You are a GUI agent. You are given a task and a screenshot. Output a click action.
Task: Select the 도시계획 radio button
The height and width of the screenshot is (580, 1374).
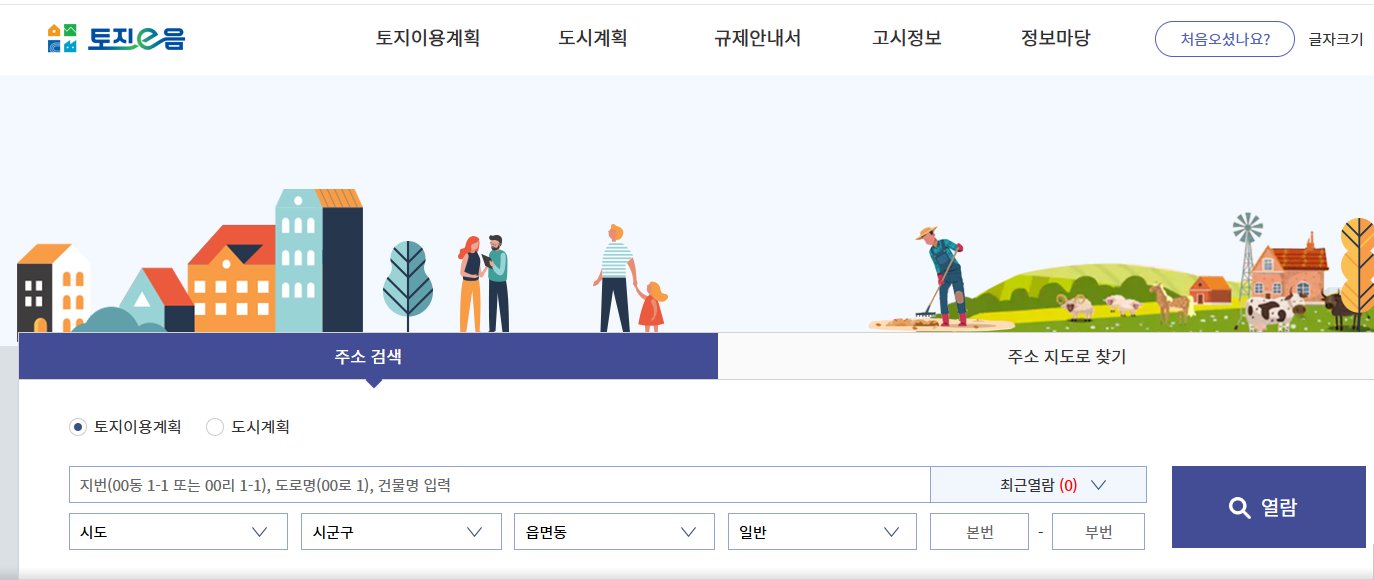pos(215,427)
